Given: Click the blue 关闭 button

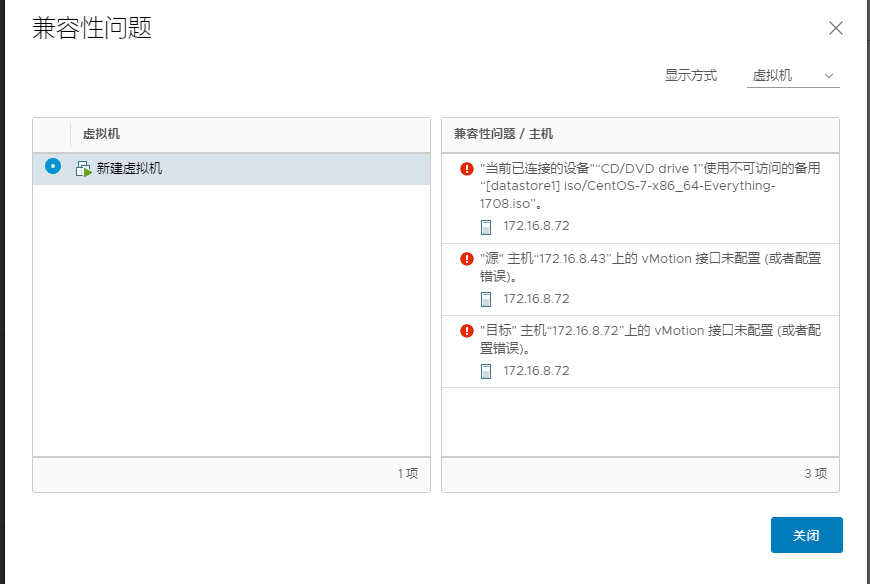Looking at the screenshot, I should tap(807, 535).
